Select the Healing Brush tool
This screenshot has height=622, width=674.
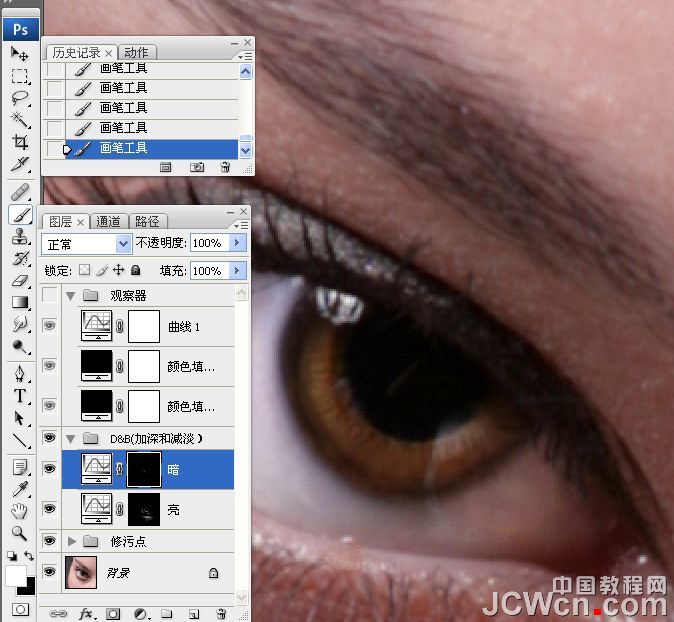19,191
